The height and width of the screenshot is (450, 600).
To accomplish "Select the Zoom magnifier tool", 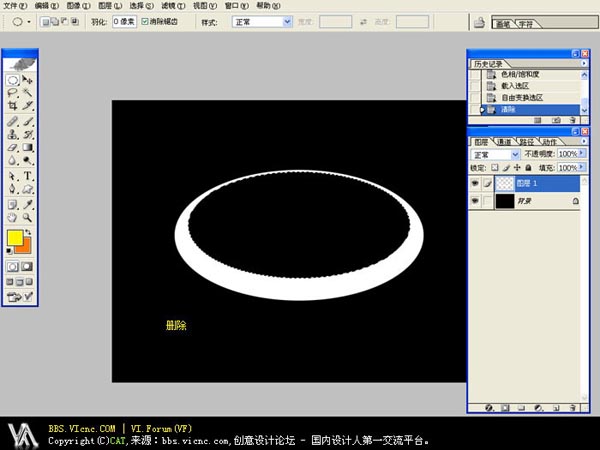I will point(28,216).
